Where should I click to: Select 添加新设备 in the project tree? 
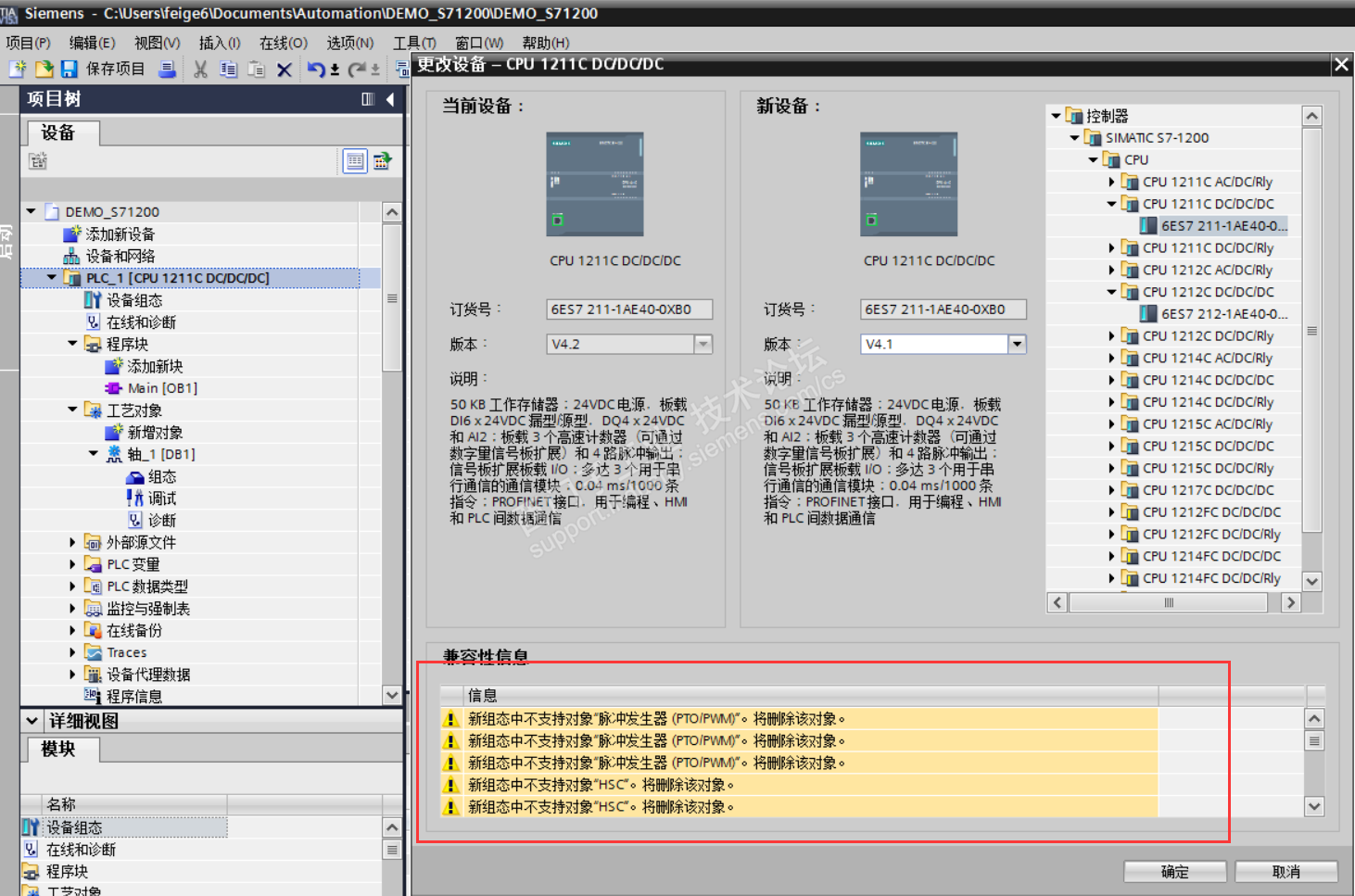pos(120,234)
